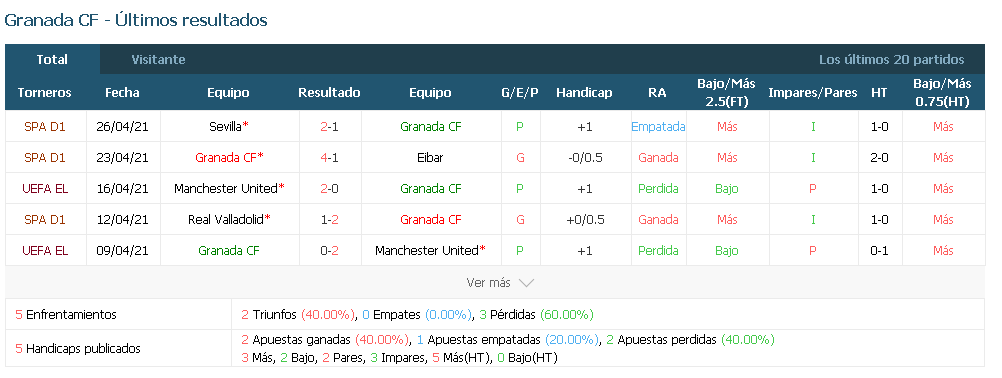Open Manchester United in the 16/04/21 row
The width and height of the screenshot is (1002, 378).
pos(226,188)
